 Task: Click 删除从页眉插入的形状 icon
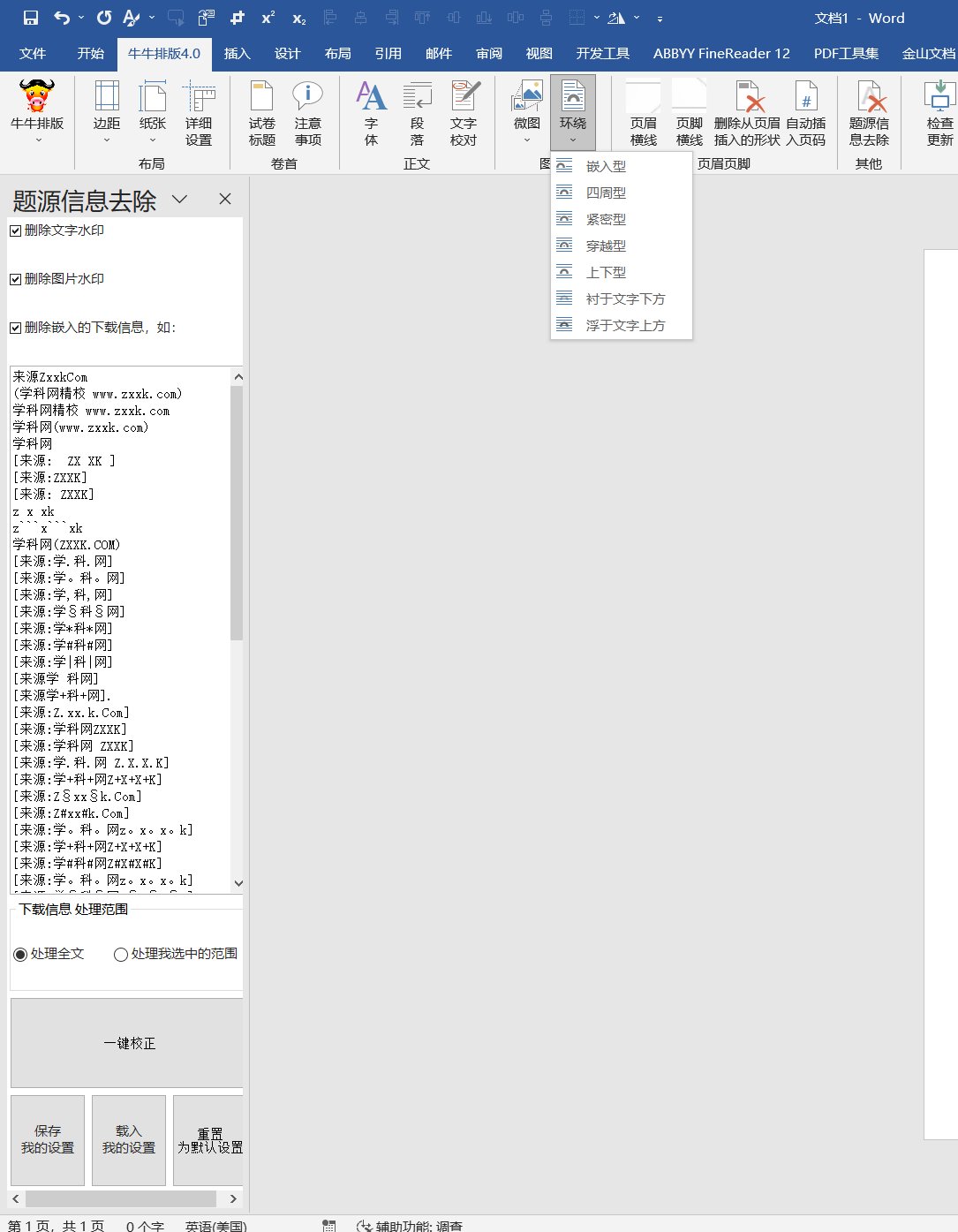coord(747,113)
